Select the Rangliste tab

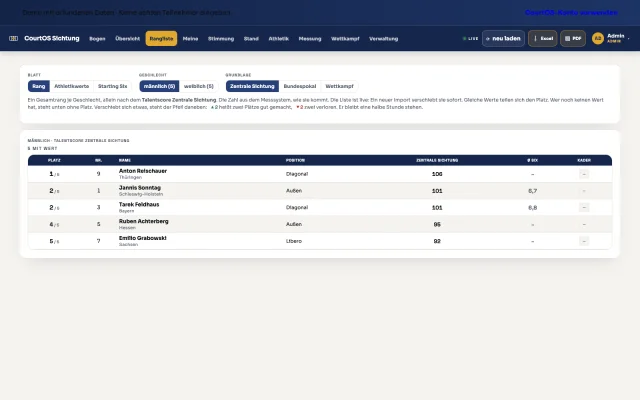click(x=161, y=39)
